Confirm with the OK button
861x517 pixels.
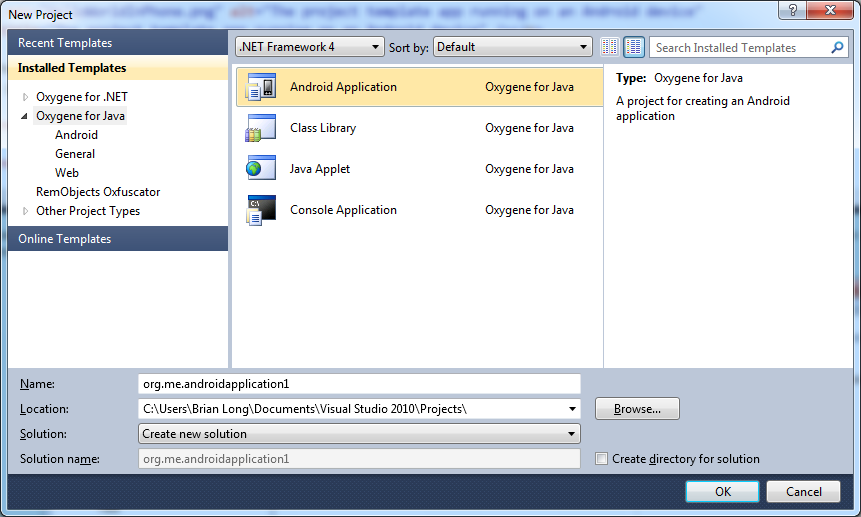(x=723, y=492)
